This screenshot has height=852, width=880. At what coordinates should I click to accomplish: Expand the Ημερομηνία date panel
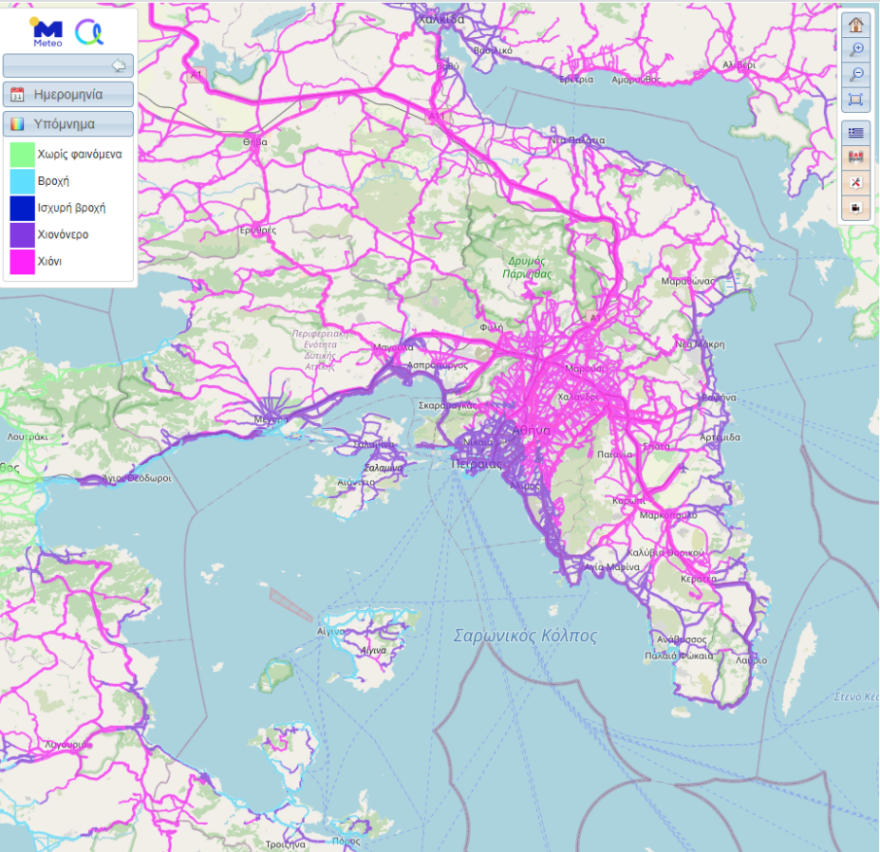tap(69, 95)
